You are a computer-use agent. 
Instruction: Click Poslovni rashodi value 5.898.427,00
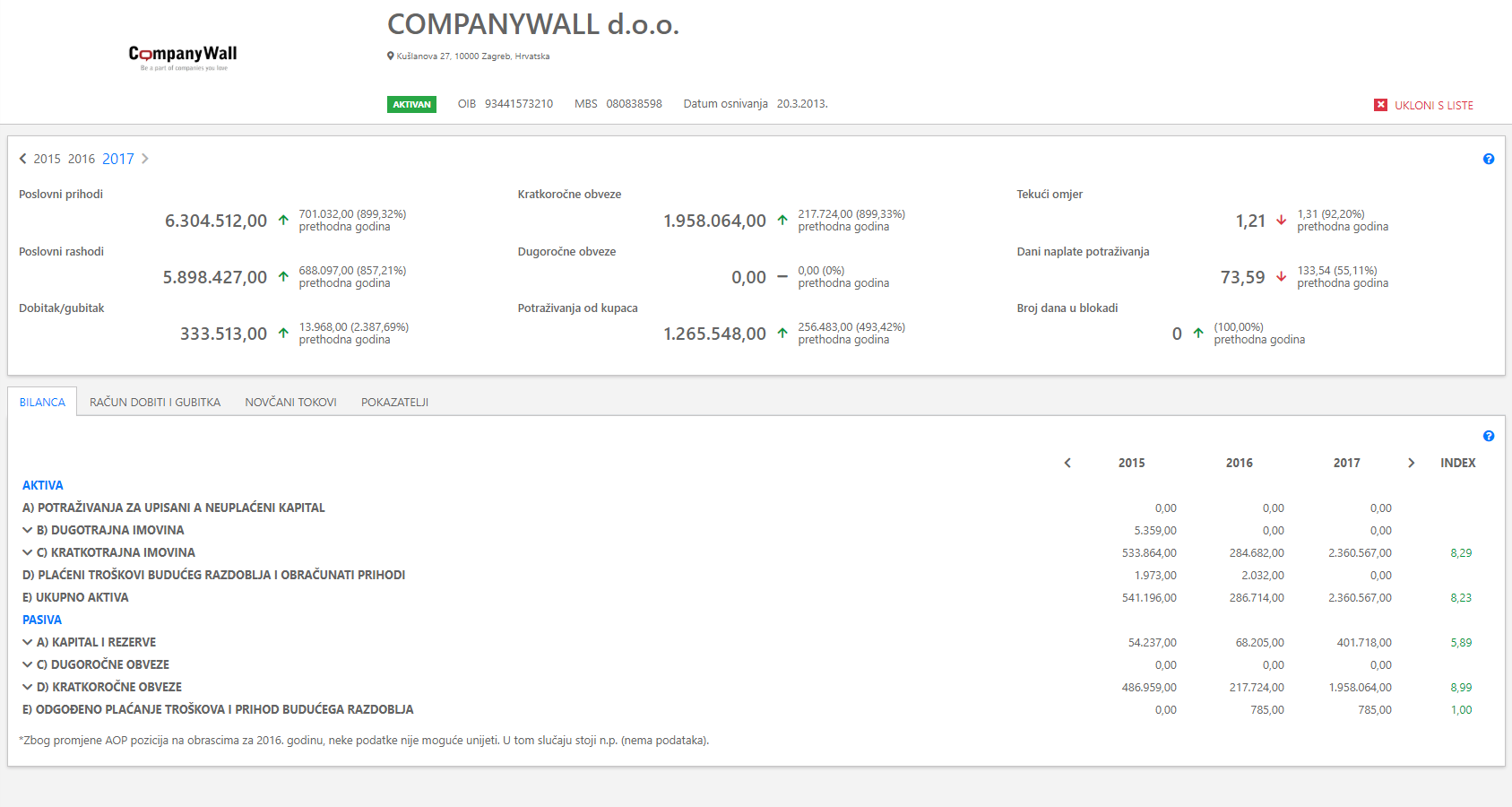pos(215,277)
